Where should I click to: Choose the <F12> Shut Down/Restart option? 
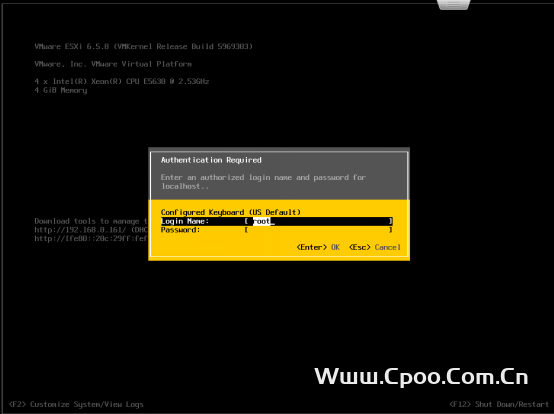coord(499,404)
